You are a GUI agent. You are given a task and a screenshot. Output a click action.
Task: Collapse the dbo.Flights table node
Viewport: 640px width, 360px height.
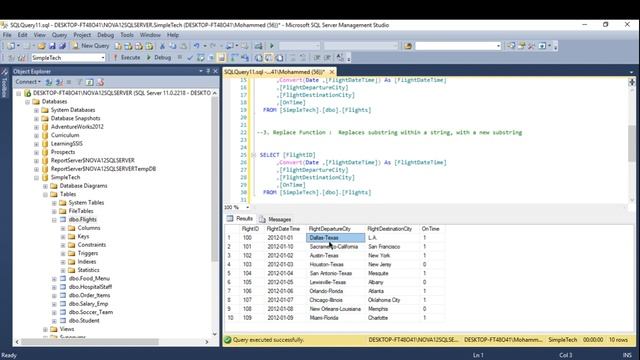click(x=54, y=220)
